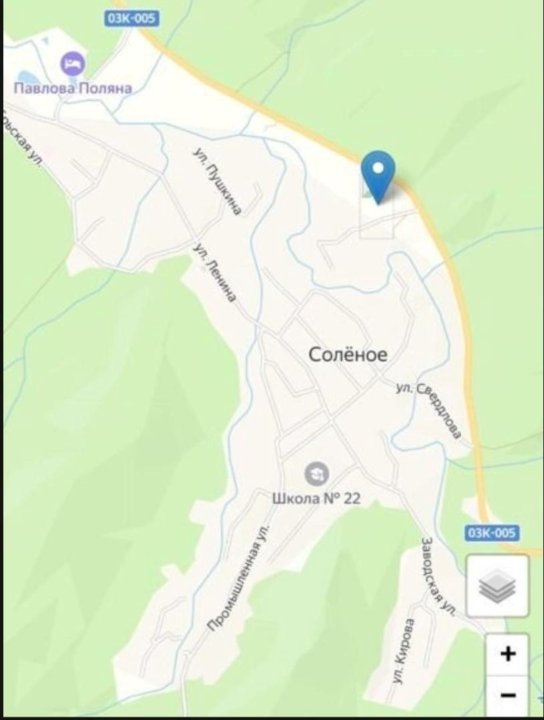This screenshot has width=544, height=720.
Task: Click the 03K-005 road badge at top
Action: pos(132,18)
